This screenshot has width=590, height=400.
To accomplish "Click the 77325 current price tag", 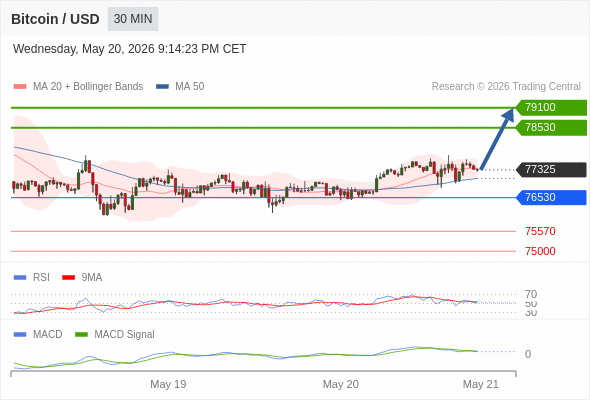I will 551,170.
